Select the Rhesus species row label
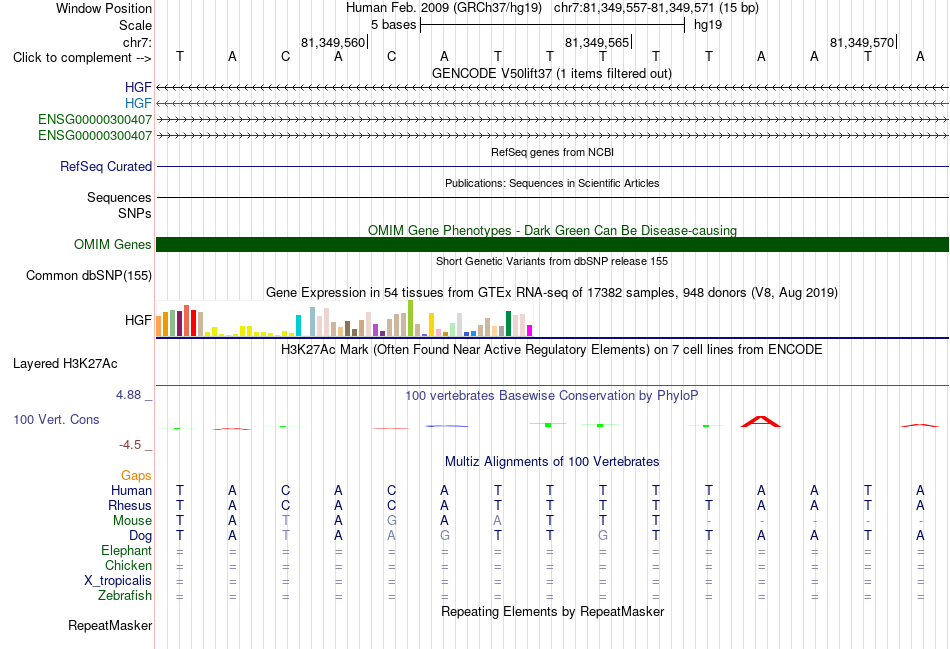This screenshot has height=649, width=950. 130,505
